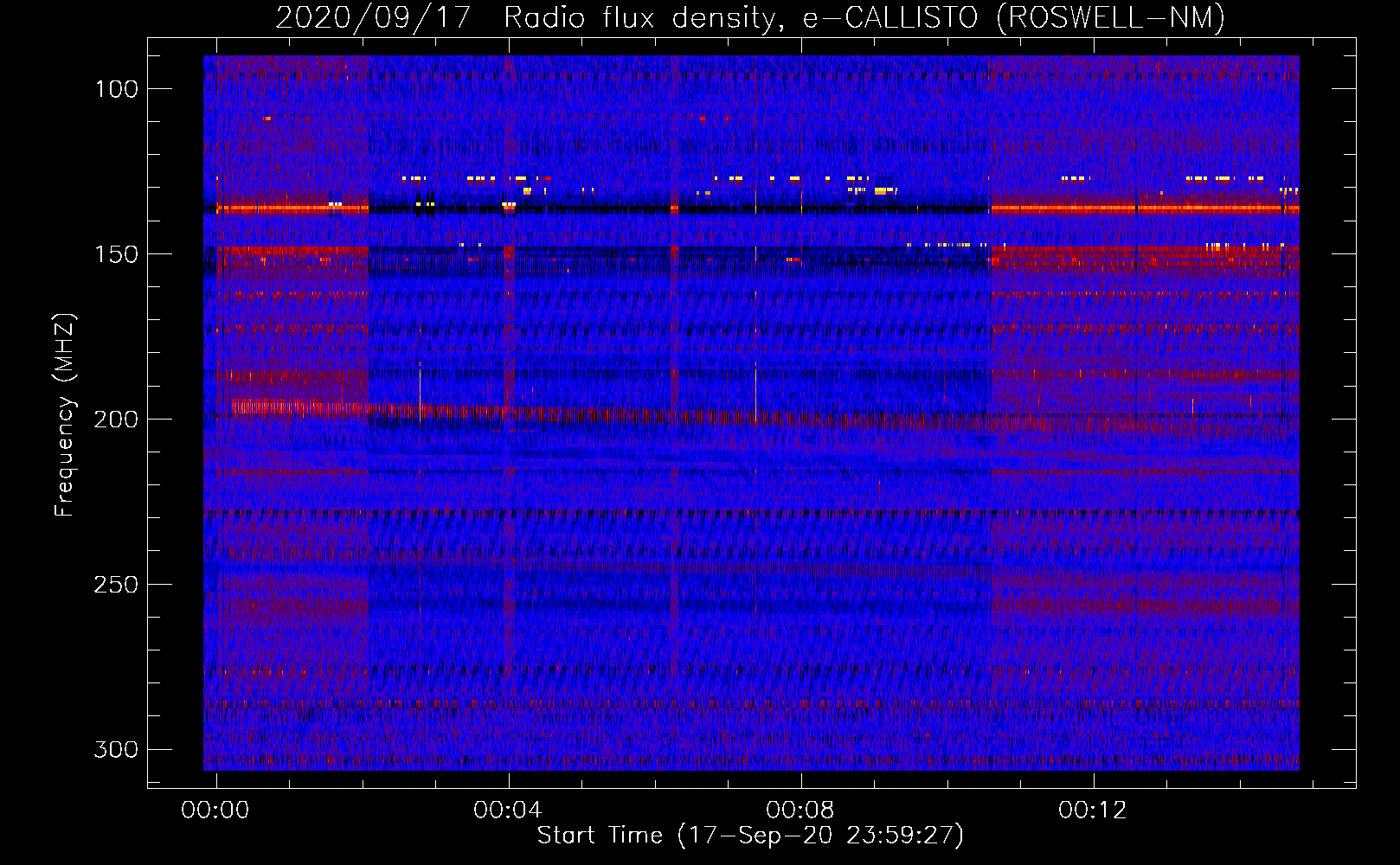Image resolution: width=1400 pixels, height=865 pixels.
Task: Click the 'Frequency (MHZ)' y-axis label
Action: 65,415
